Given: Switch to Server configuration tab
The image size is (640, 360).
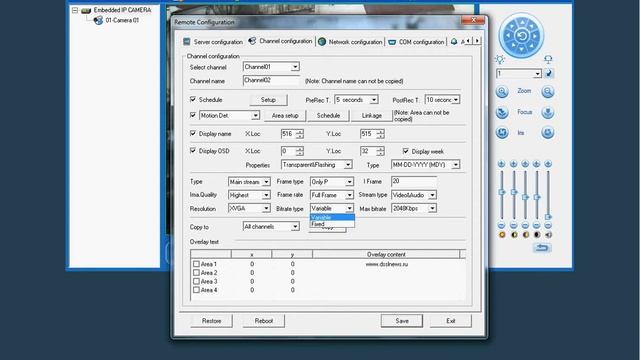Looking at the screenshot, I should click(213, 42).
